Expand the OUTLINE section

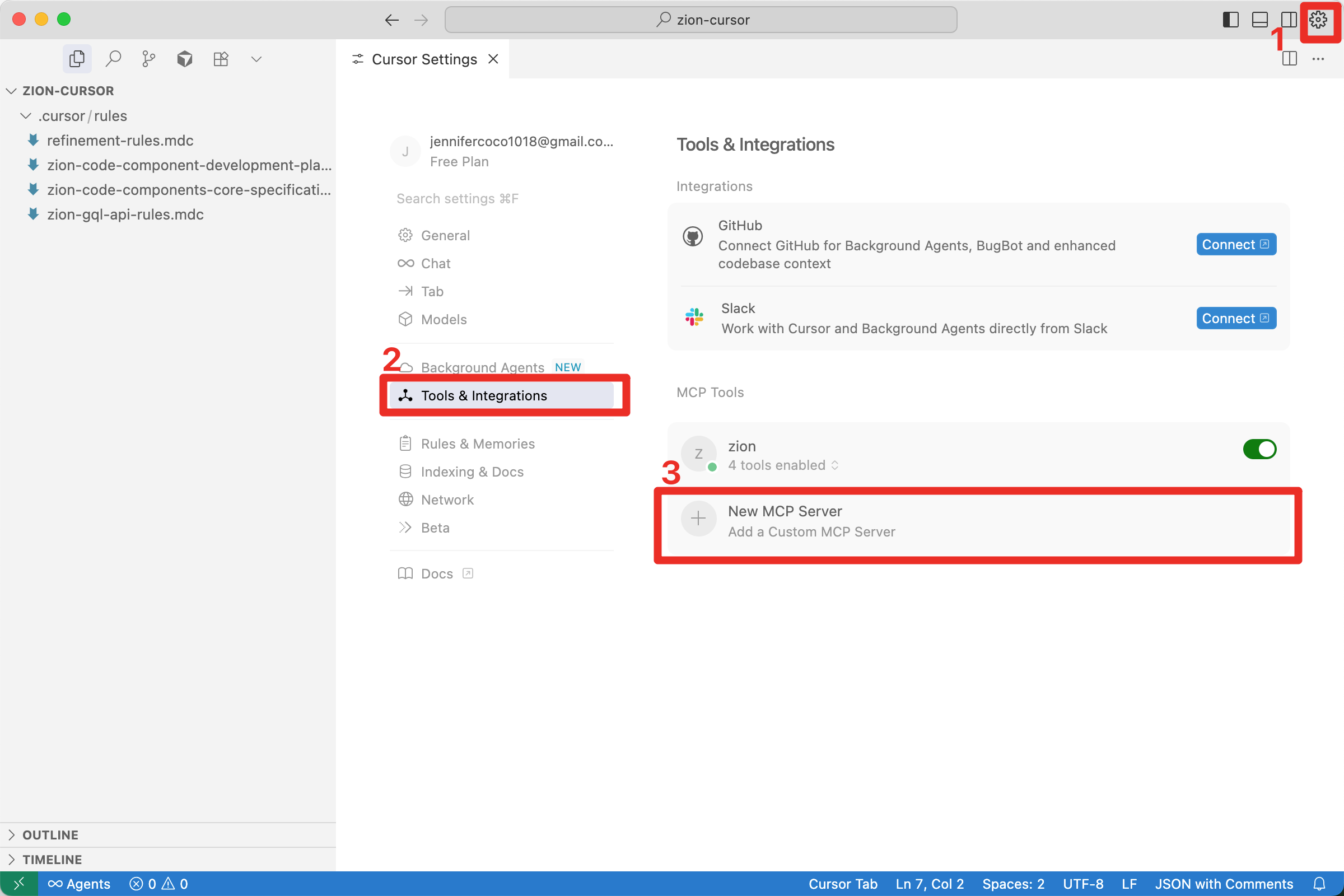coord(168,835)
